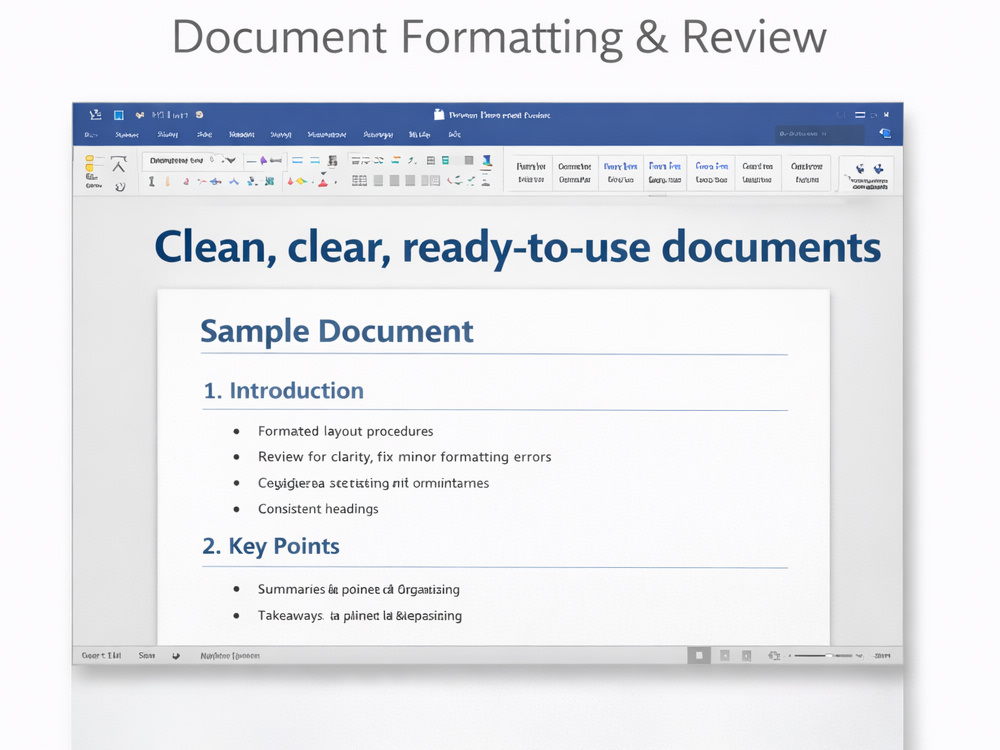Click the blue Save icon in title bar
The width and height of the screenshot is (1000, 750).
click(119, 115)
